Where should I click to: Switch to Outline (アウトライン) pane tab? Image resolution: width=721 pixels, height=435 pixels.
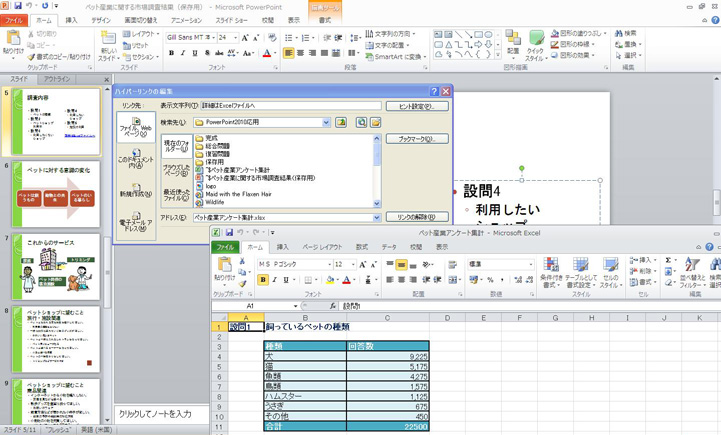57,79
